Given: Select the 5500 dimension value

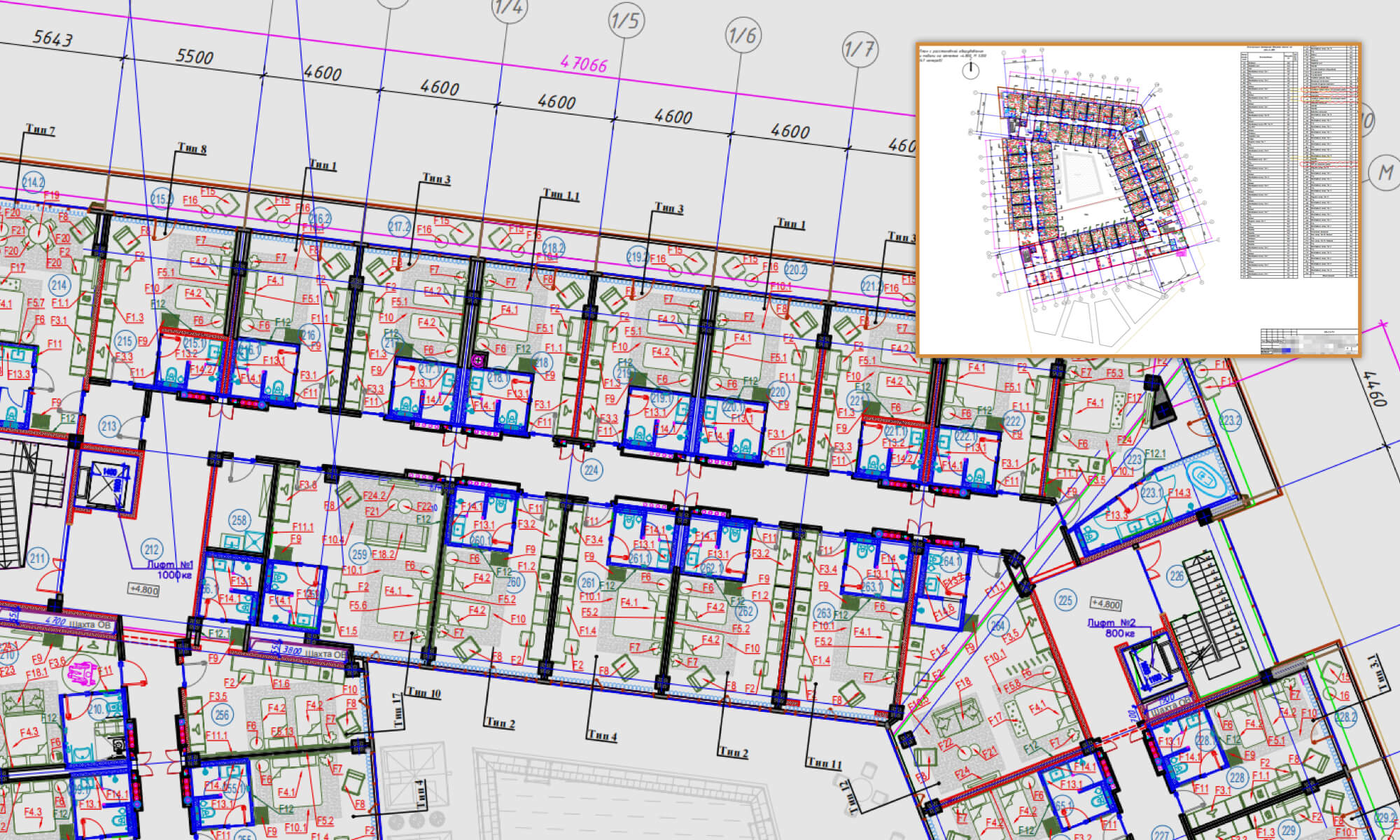Looking at the screenshot, I should point(195,56).
